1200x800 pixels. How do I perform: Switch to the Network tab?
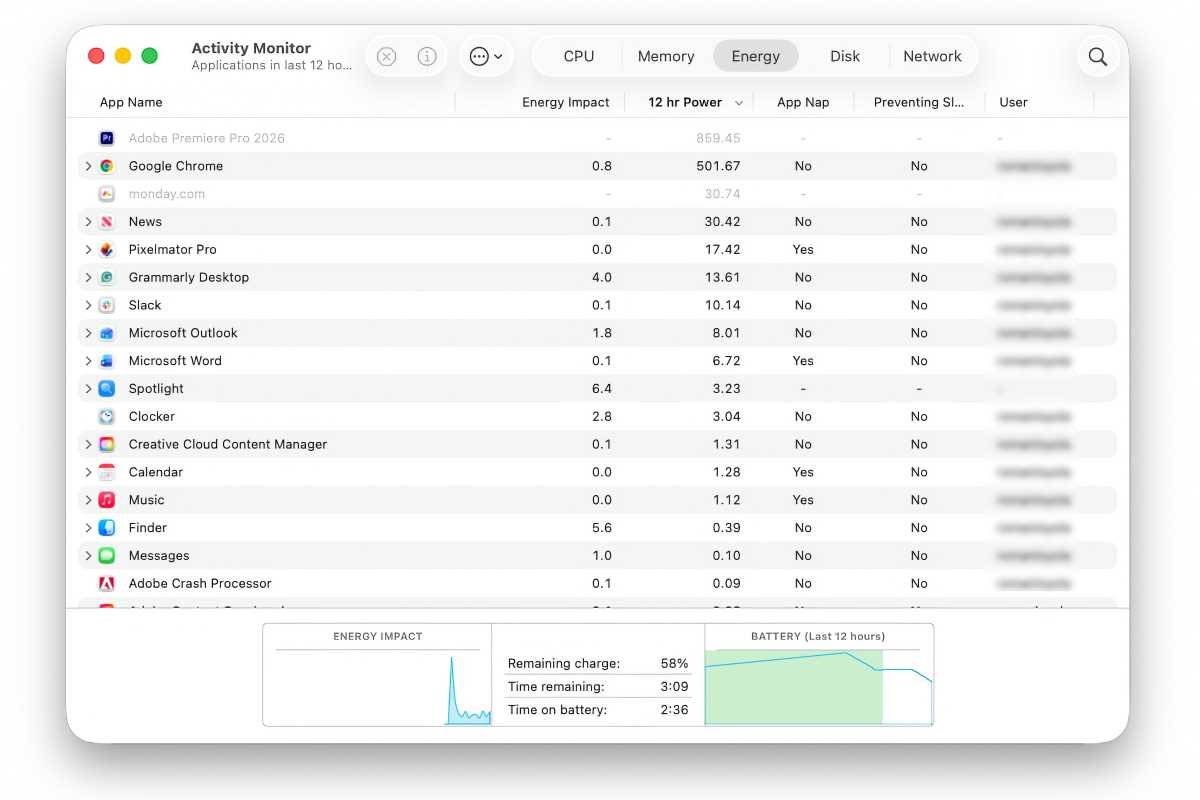933,57
